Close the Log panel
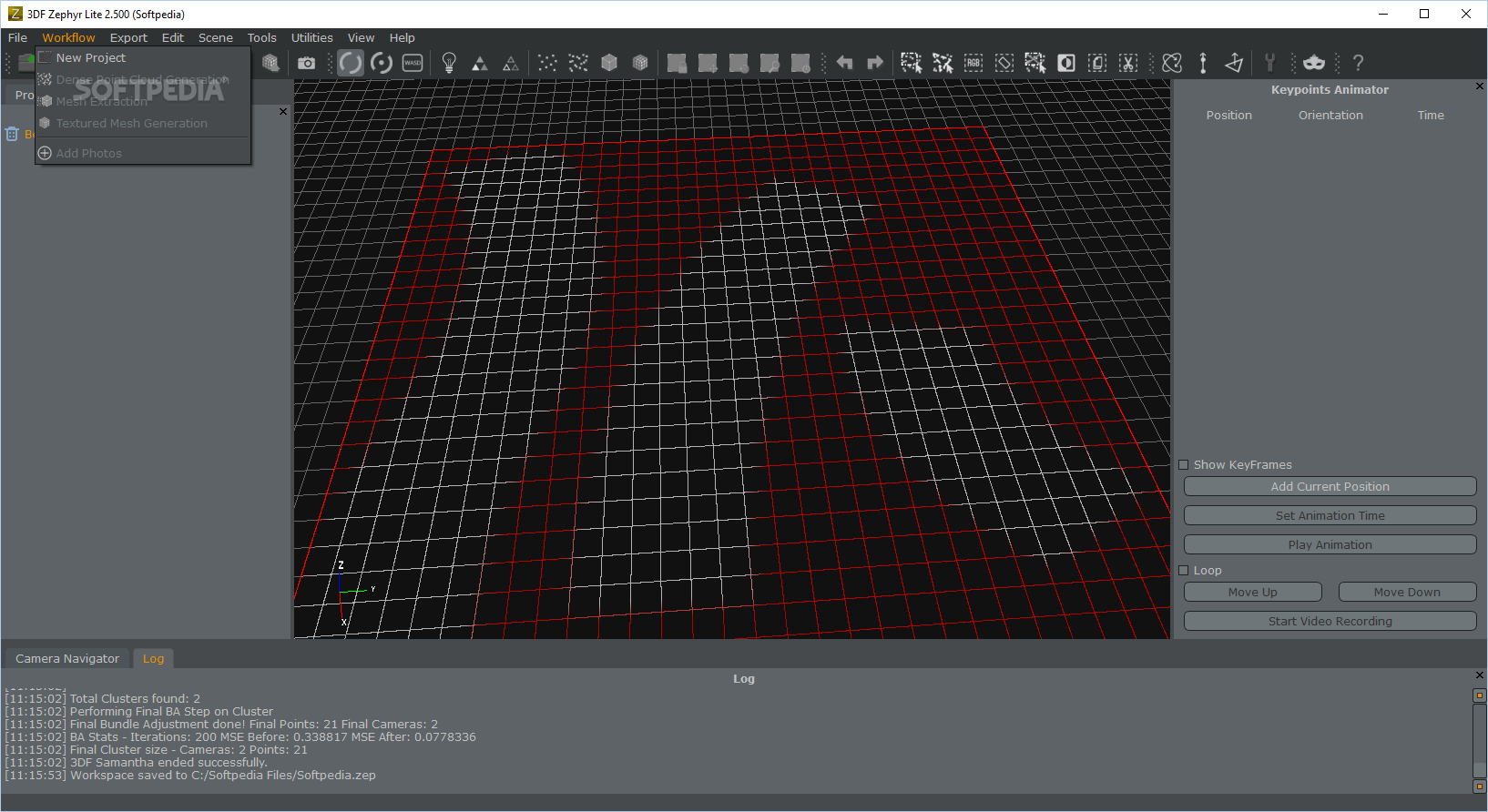 pyautogui.click(x=1479, y=675)
